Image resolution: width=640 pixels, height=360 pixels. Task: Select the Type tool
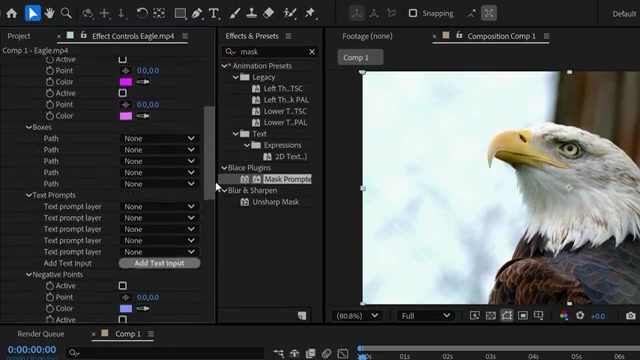tap(213, 13)
